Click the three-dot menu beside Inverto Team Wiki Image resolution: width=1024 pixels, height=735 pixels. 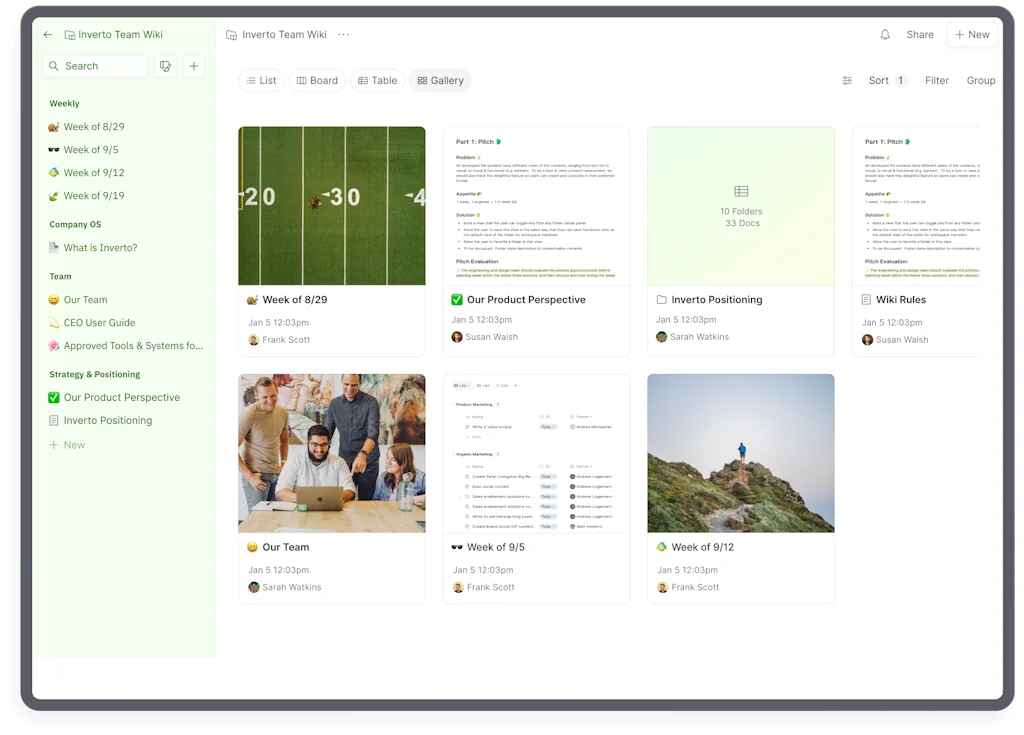(x=344, y=35)
